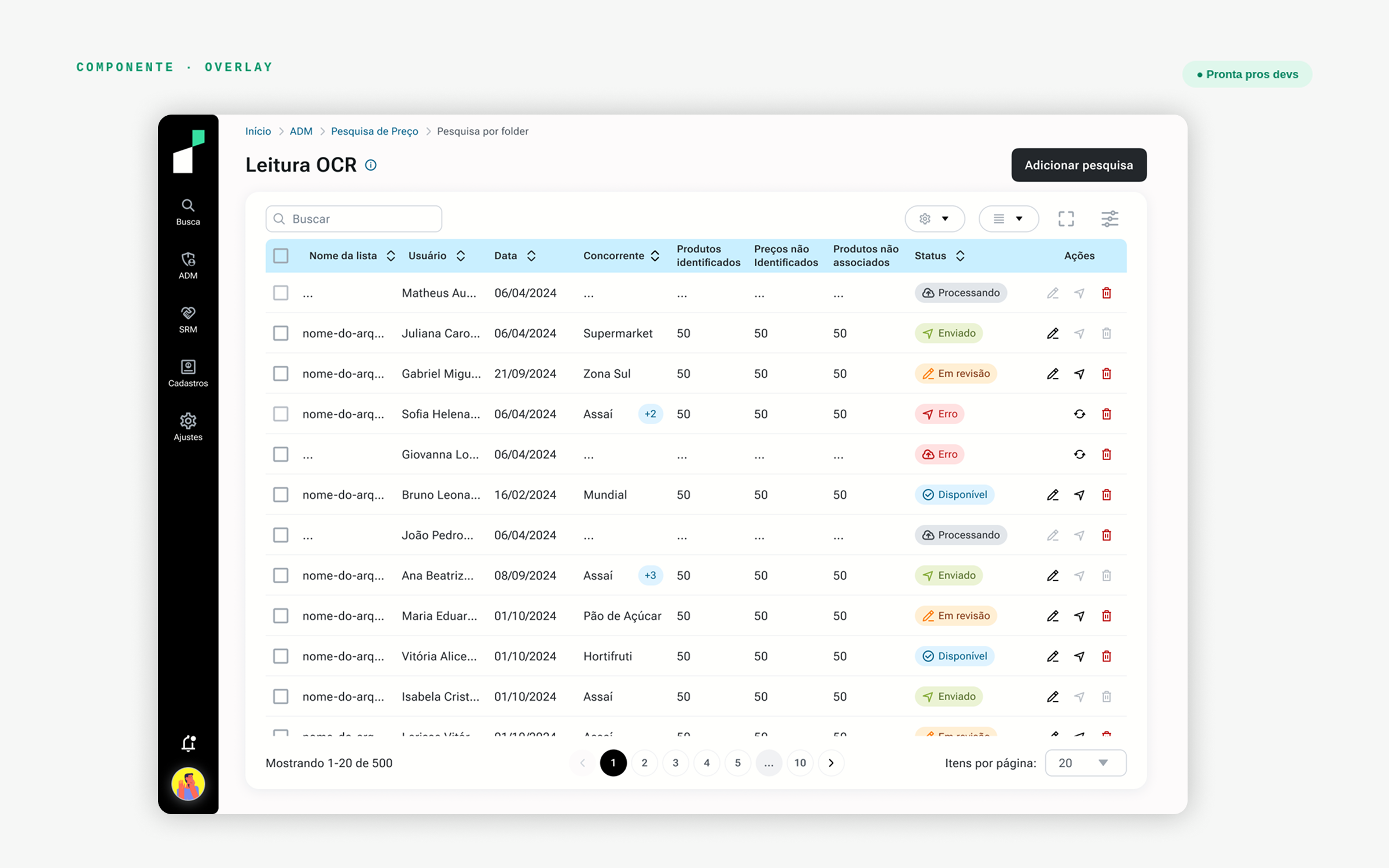The width and height of the screenshot is (1389, 868).
Task: Open the filter sliders icon
Action: click(x=1109, y=219)
